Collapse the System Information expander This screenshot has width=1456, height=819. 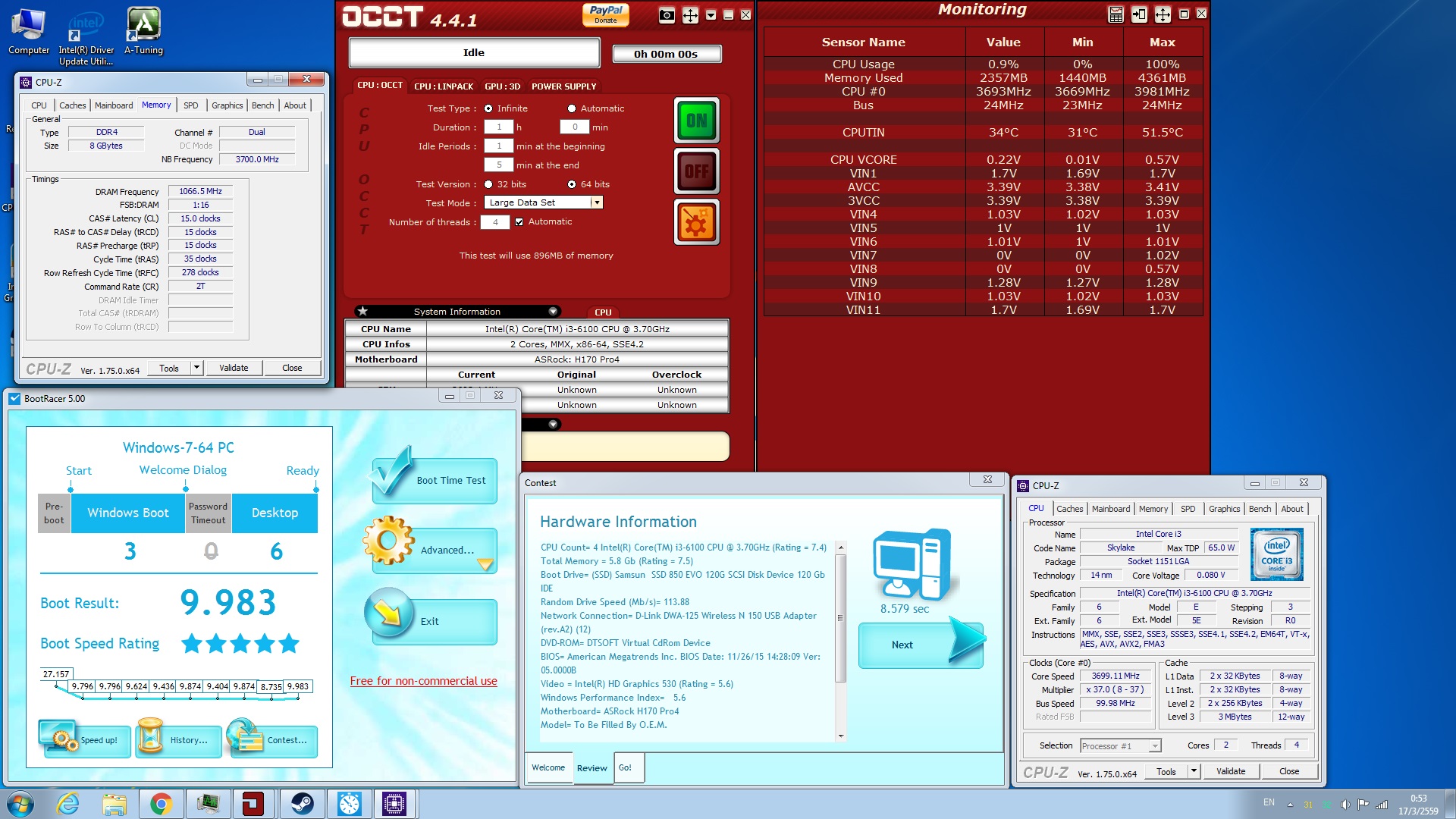tap(553, 312)
